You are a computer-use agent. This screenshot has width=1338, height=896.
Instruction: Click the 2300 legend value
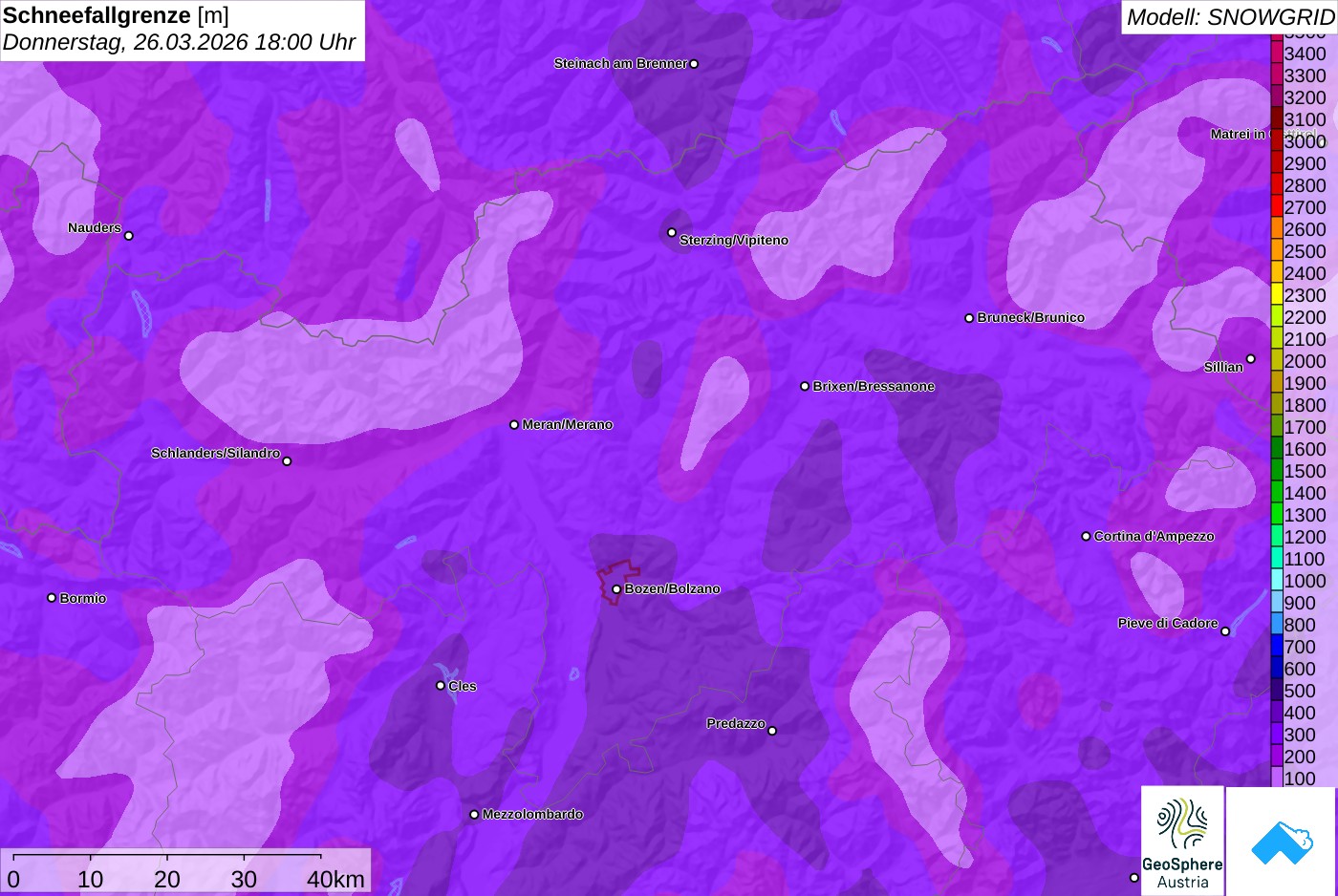click(x=1306, y=295)
